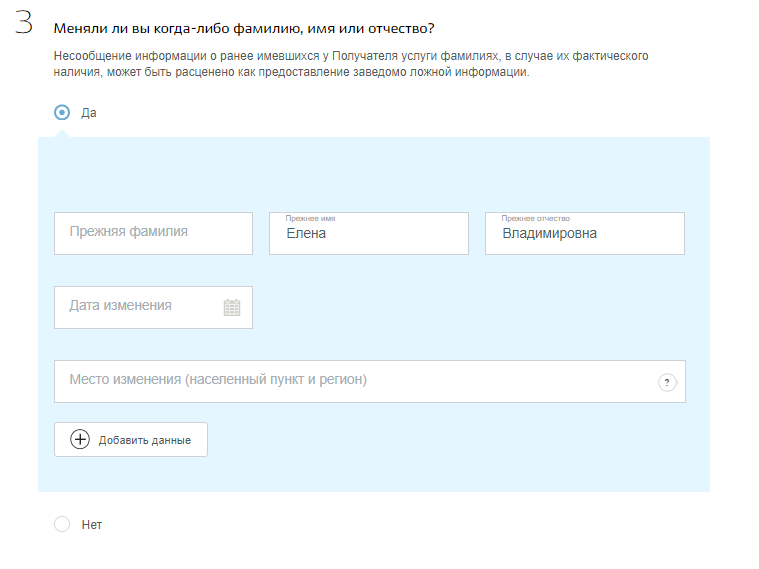Select the Да radio button
This screenshot has width=759, height=569.
62,113
